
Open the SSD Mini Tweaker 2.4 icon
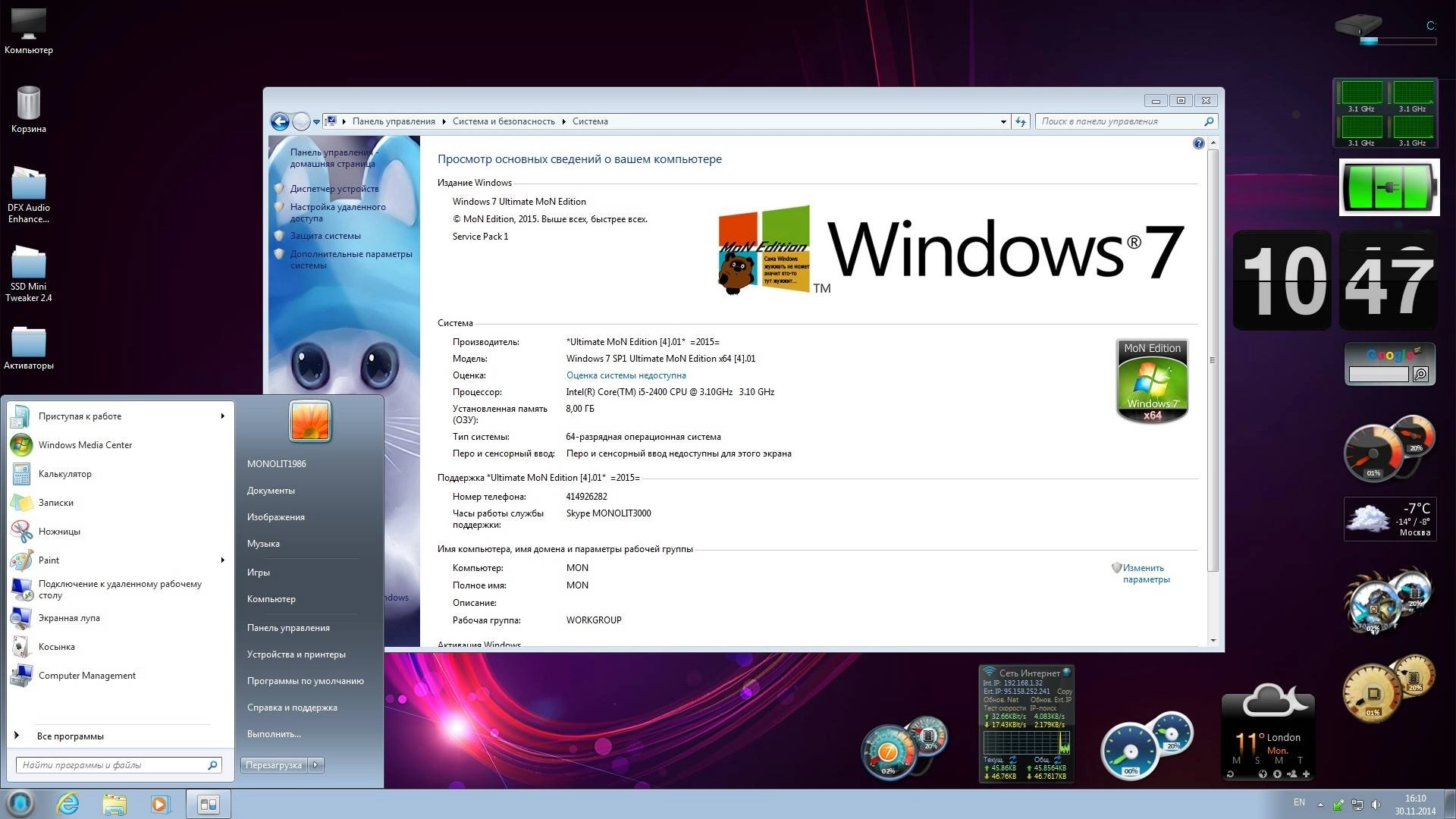click(28, 273)
